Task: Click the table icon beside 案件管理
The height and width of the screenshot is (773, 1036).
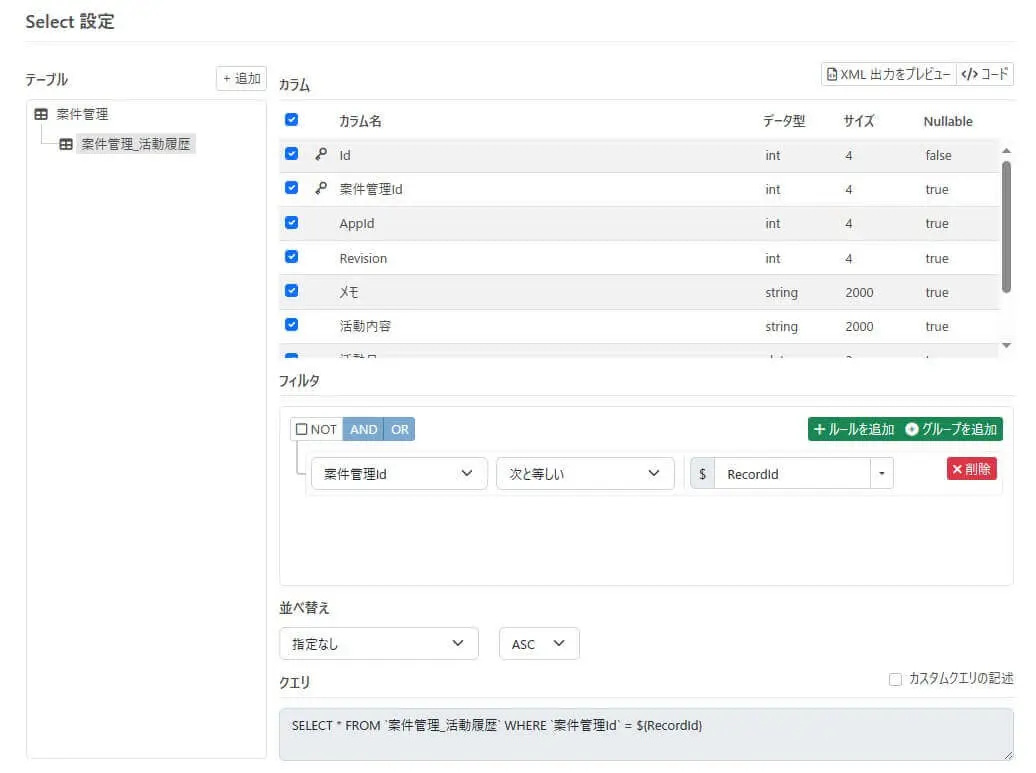Action: (41, 114)
